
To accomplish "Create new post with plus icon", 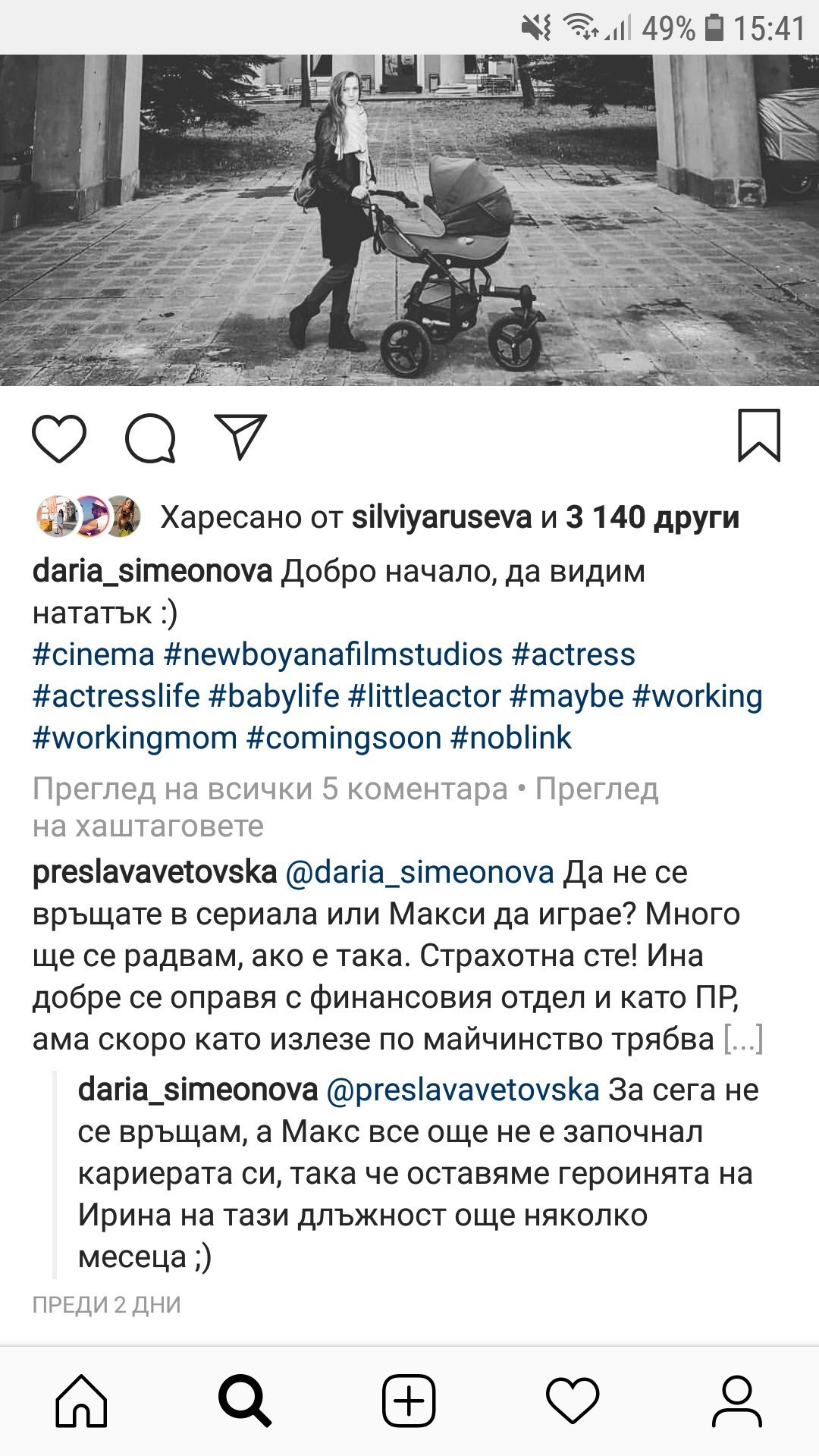I will click(409, 1401).
